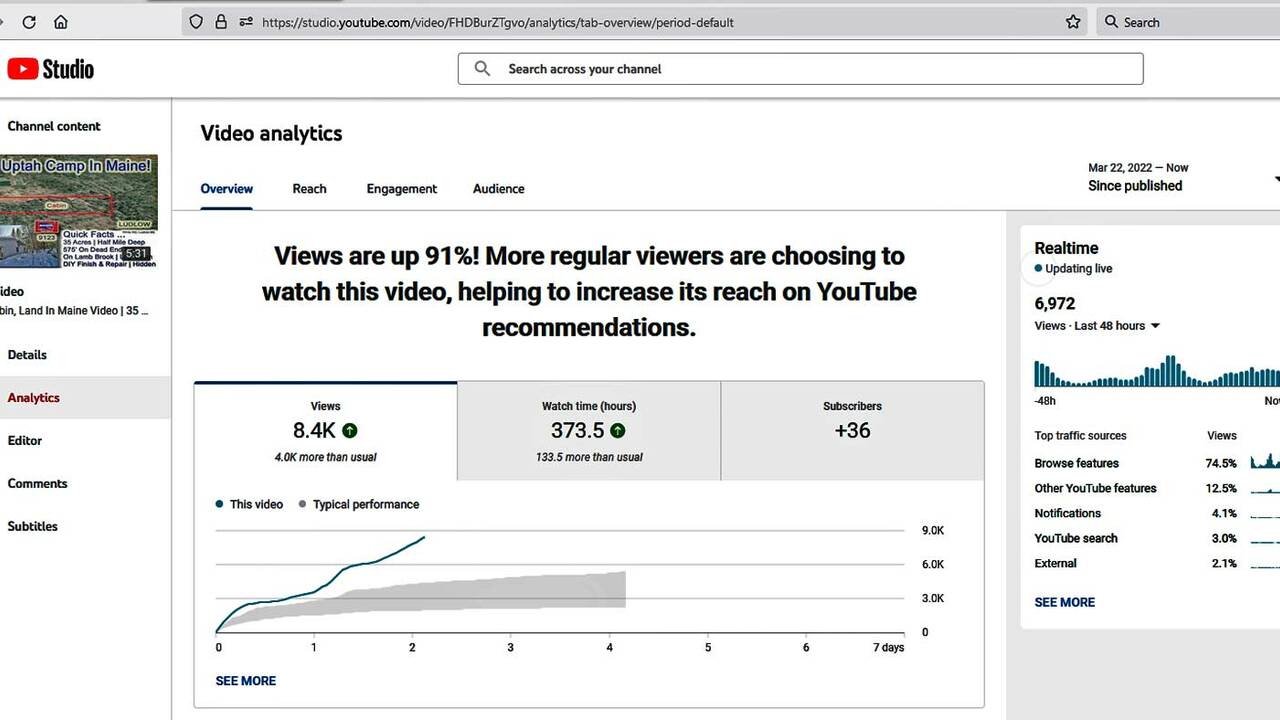Click the Realtime panel title
Image resolution: width=1280 pixels, height=720 pixels.
pyautogui.click(x=1066, y=248)
